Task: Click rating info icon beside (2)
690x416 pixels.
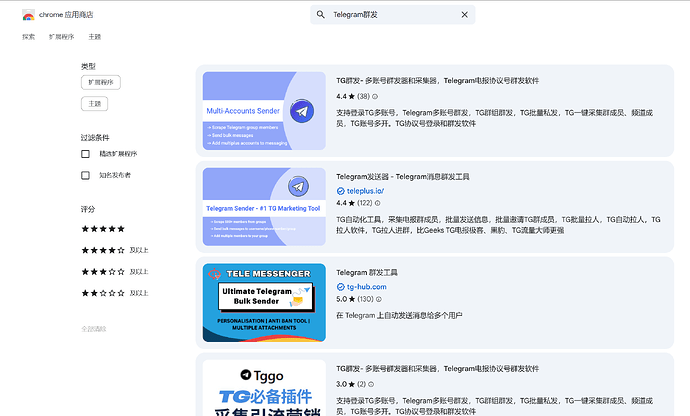Action: coord(371,384)
